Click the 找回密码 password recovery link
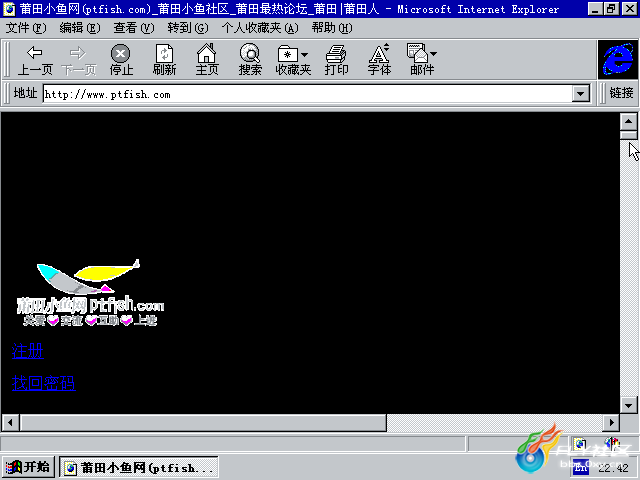 (43, 383)
